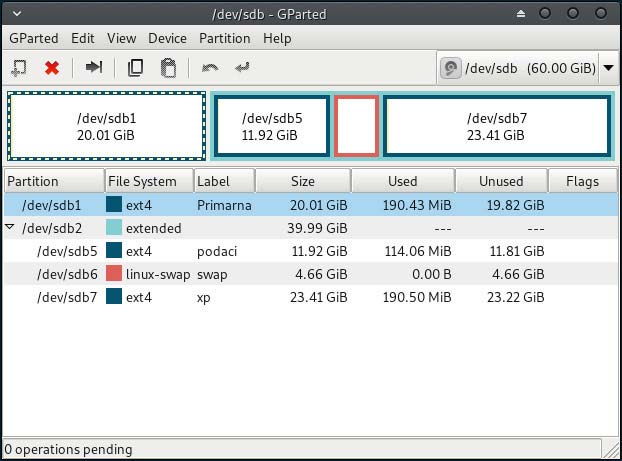Image resolution: width=622 pixels, height=461 pixels.
Task: Click the 0.00 B used value
Action: (x=432, y=274)
